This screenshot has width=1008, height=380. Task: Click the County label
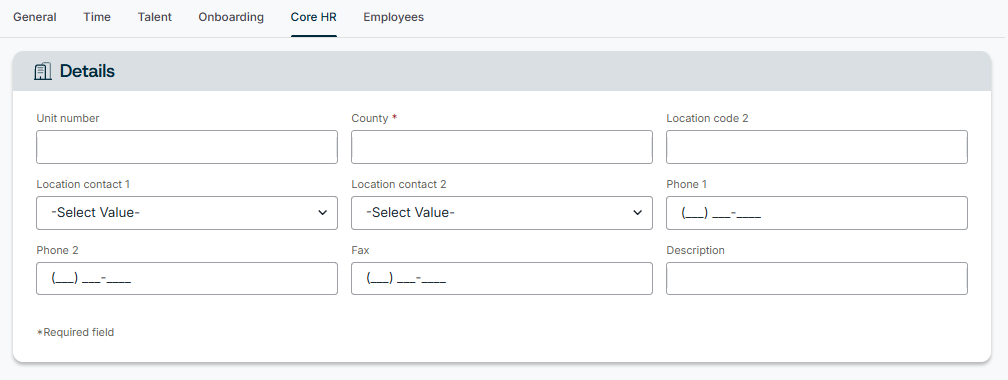370,118
